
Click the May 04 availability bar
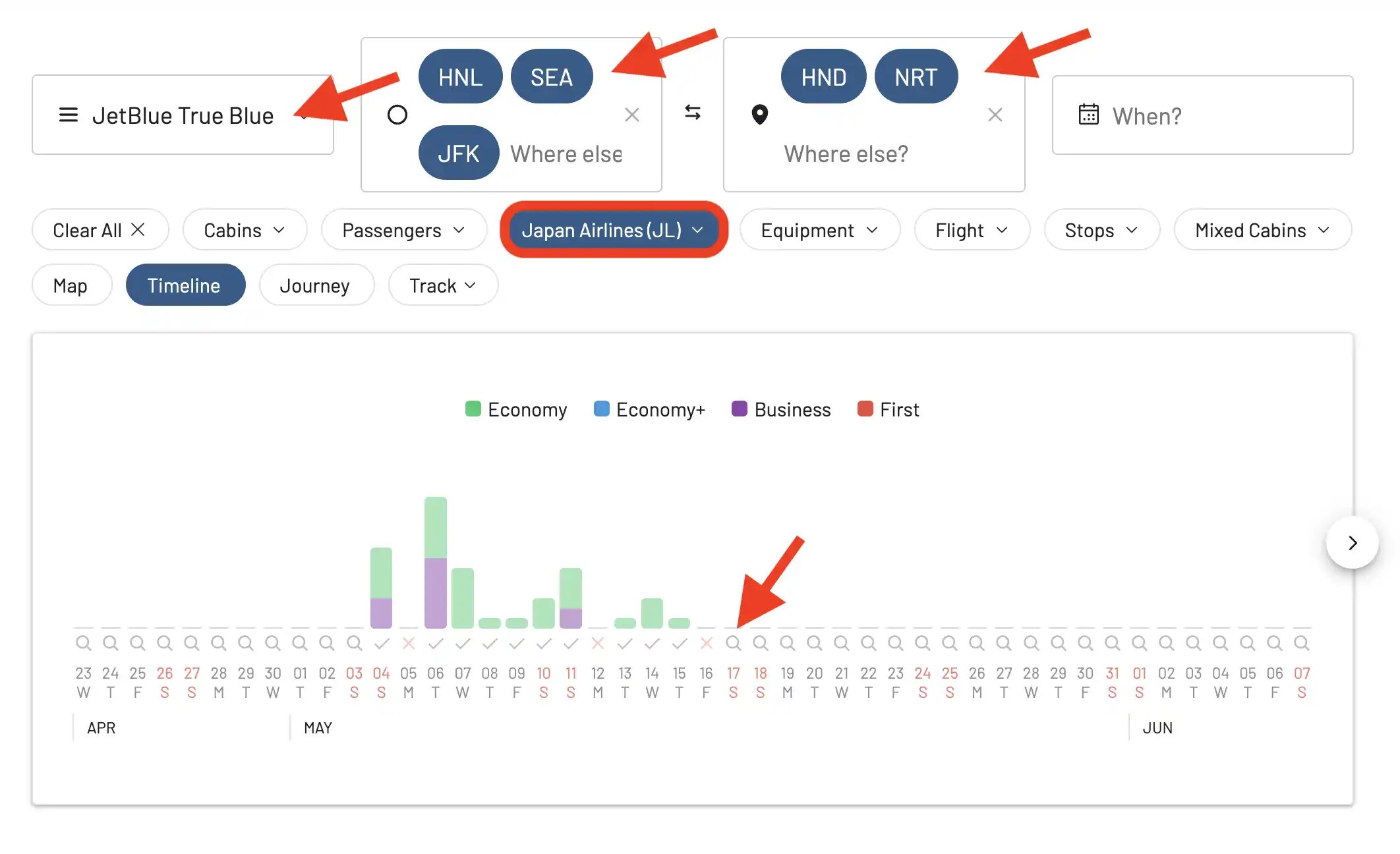click(381, 588)
